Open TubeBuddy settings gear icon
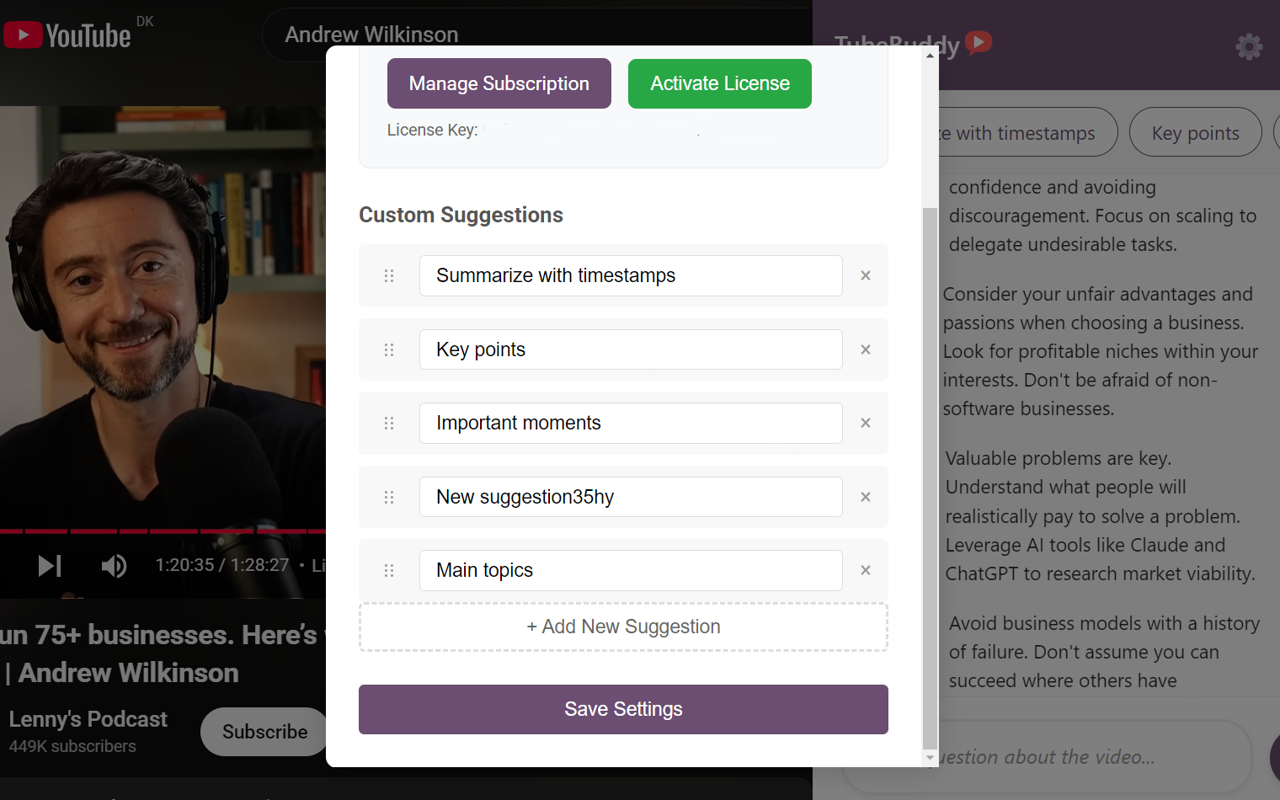The image size is (1280, 800). point(1248,47)
